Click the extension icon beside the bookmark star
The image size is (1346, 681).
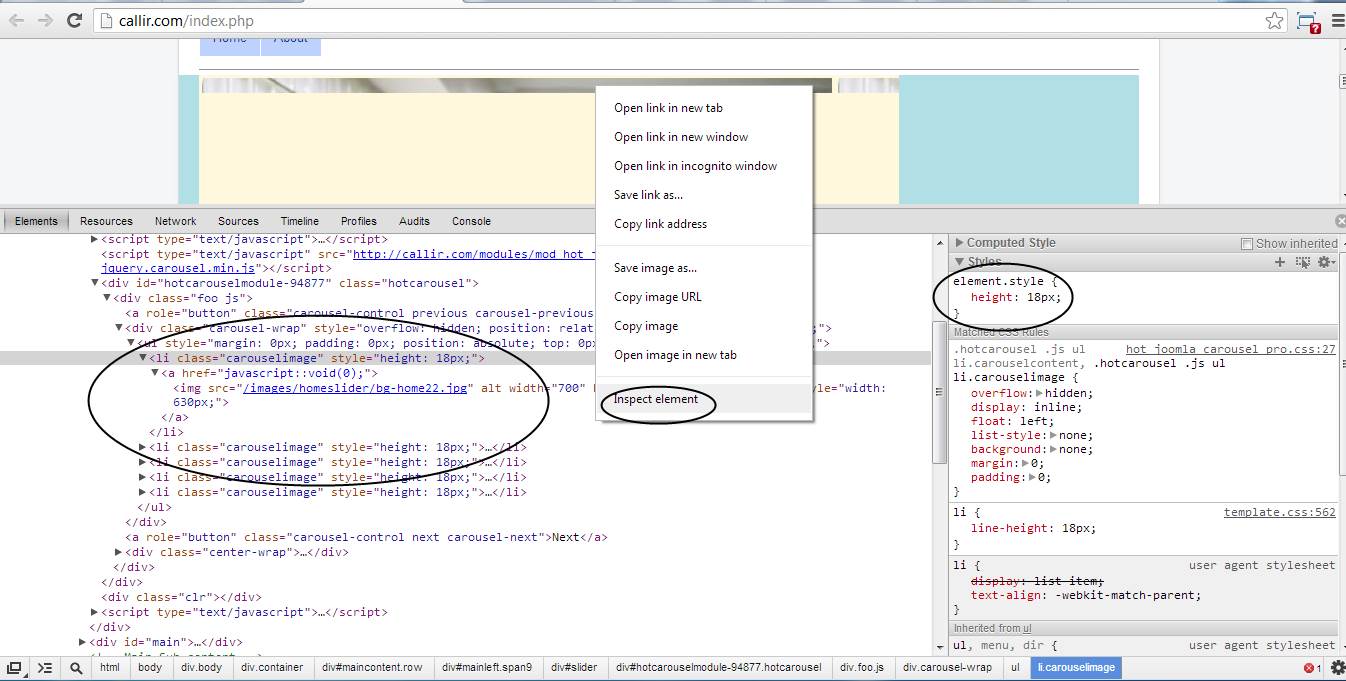[x=1307, y=21]
